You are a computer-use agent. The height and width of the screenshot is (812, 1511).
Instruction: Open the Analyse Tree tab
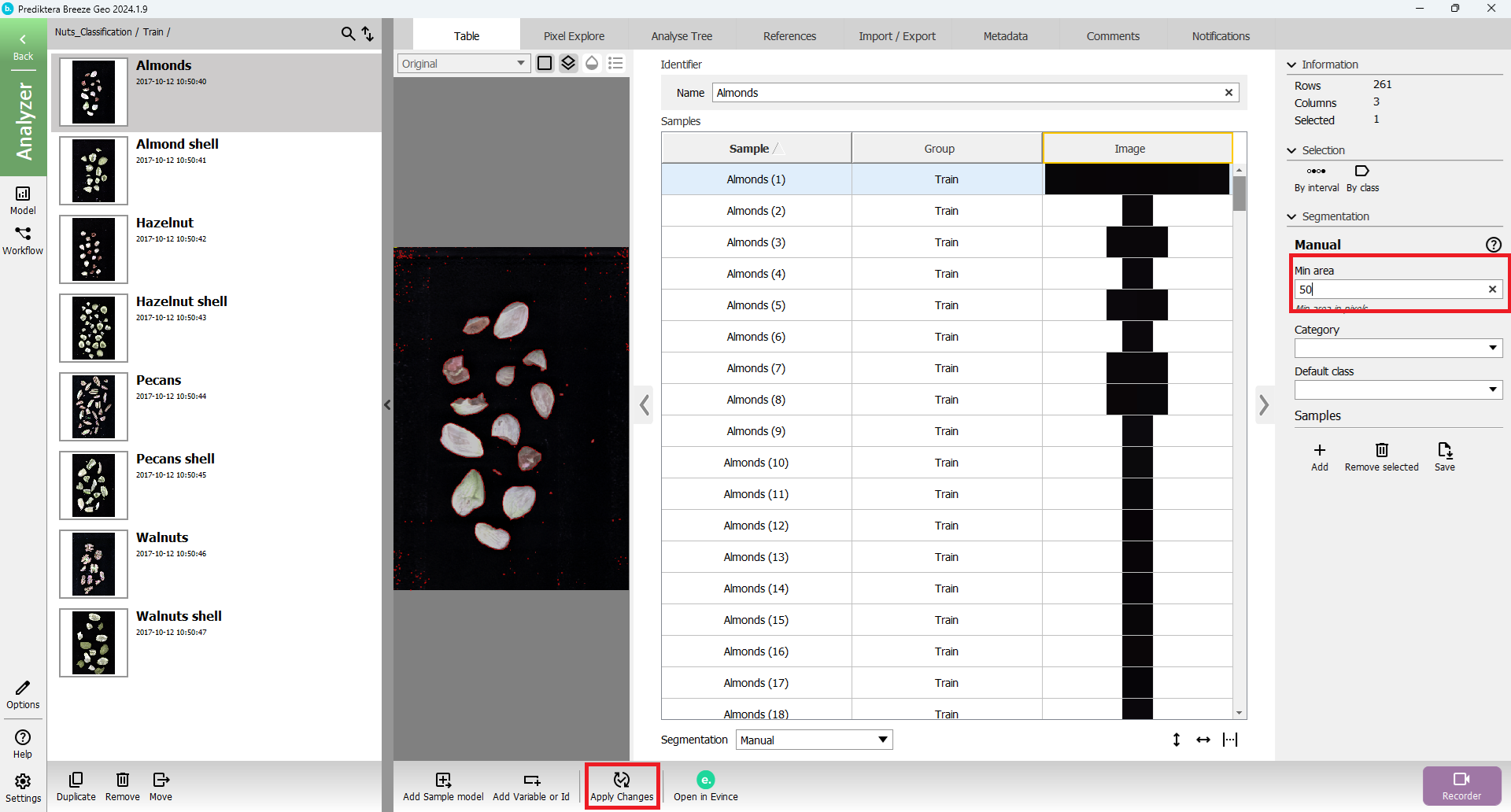[x=682, y=36]
